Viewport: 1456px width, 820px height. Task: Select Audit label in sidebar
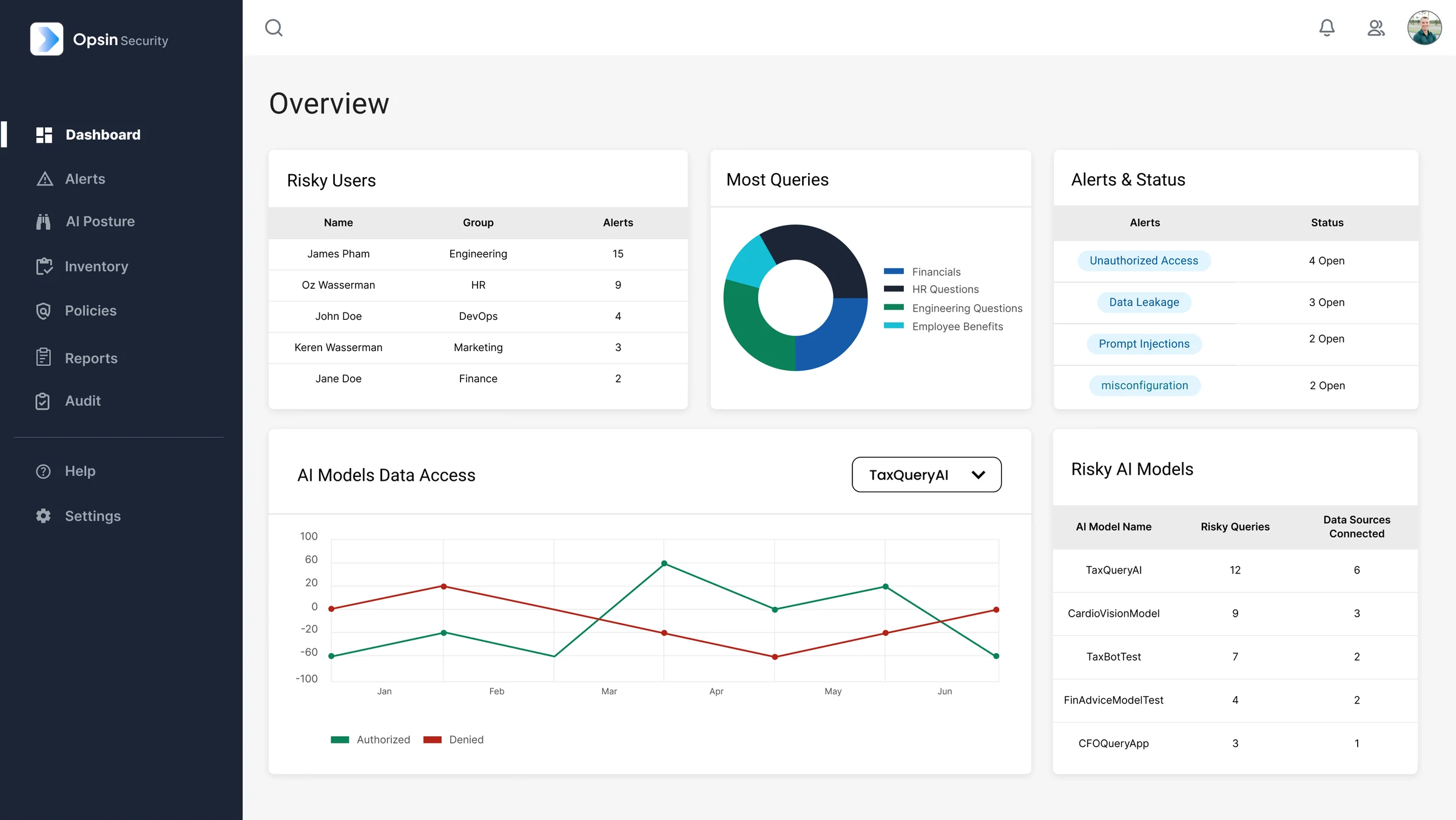click(x=83, y=401)
